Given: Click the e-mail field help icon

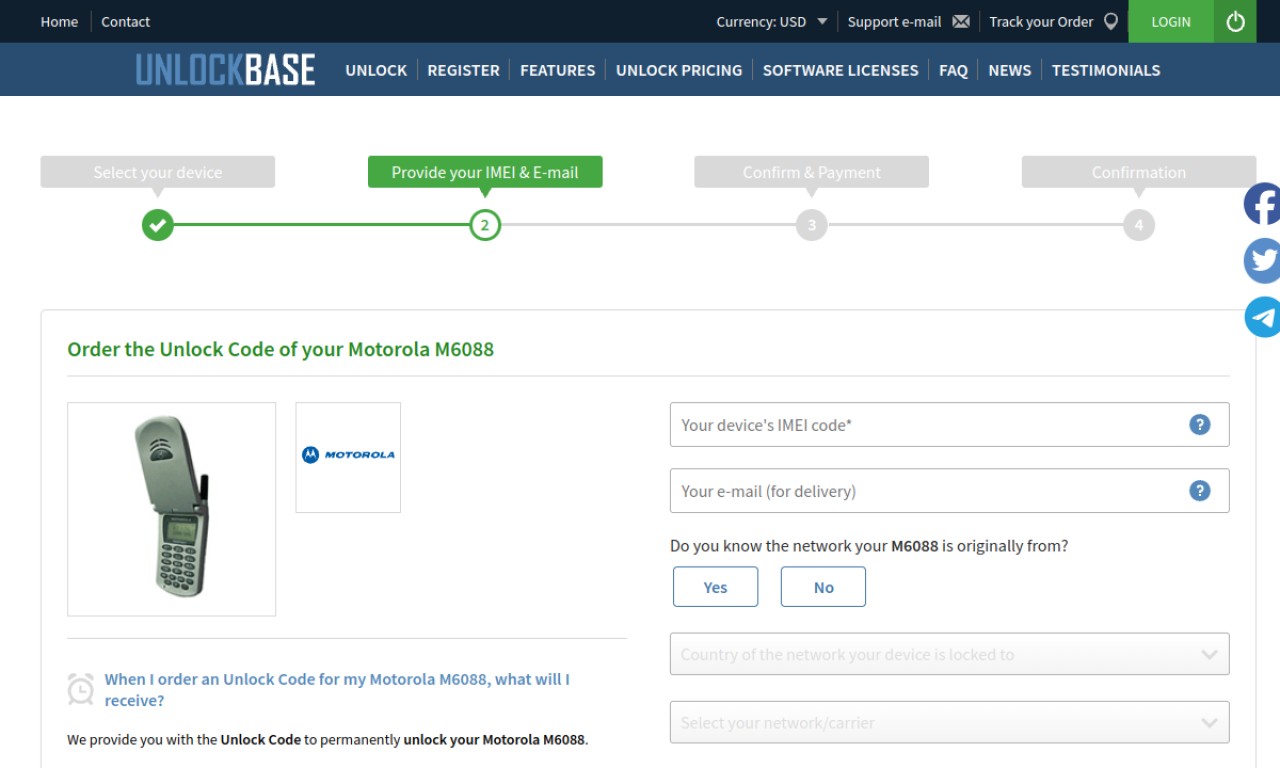Looking at the screenshot, I should tap(1200, 491).
